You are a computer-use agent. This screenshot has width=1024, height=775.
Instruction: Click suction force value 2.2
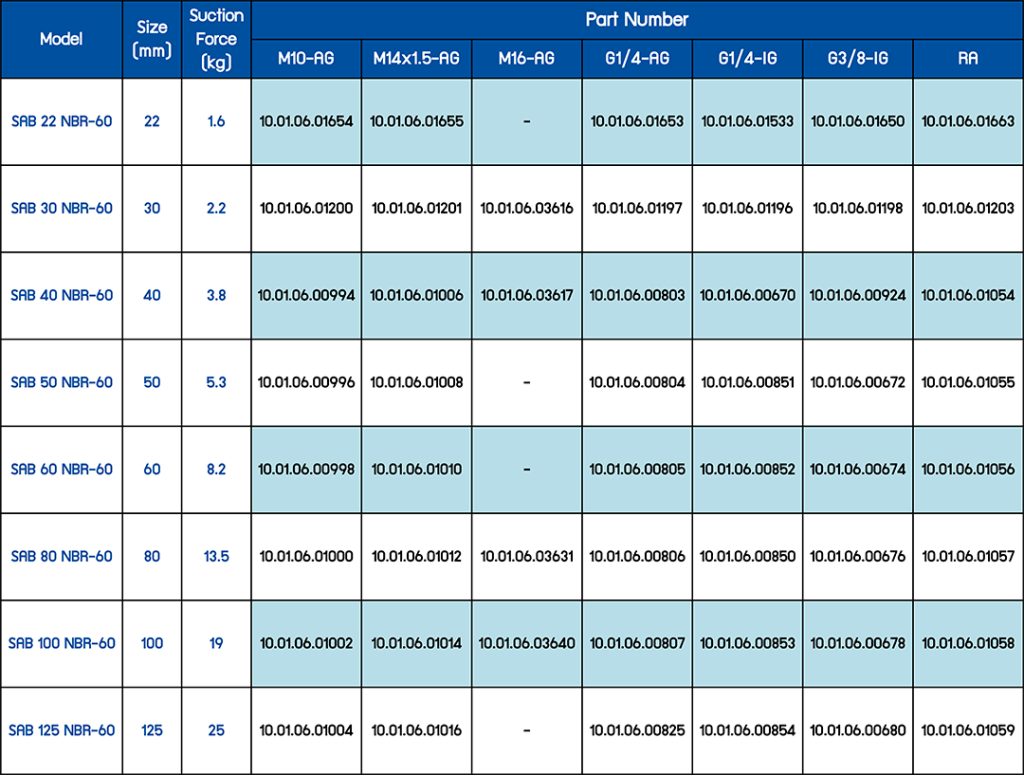click(x=216, y=208)
